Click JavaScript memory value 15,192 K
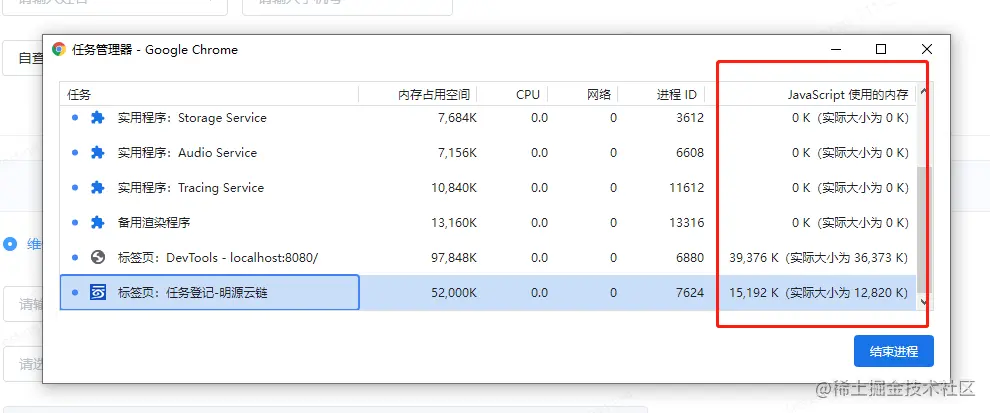The height and width of the screenshot is (413, 990). tap(754, 292)
